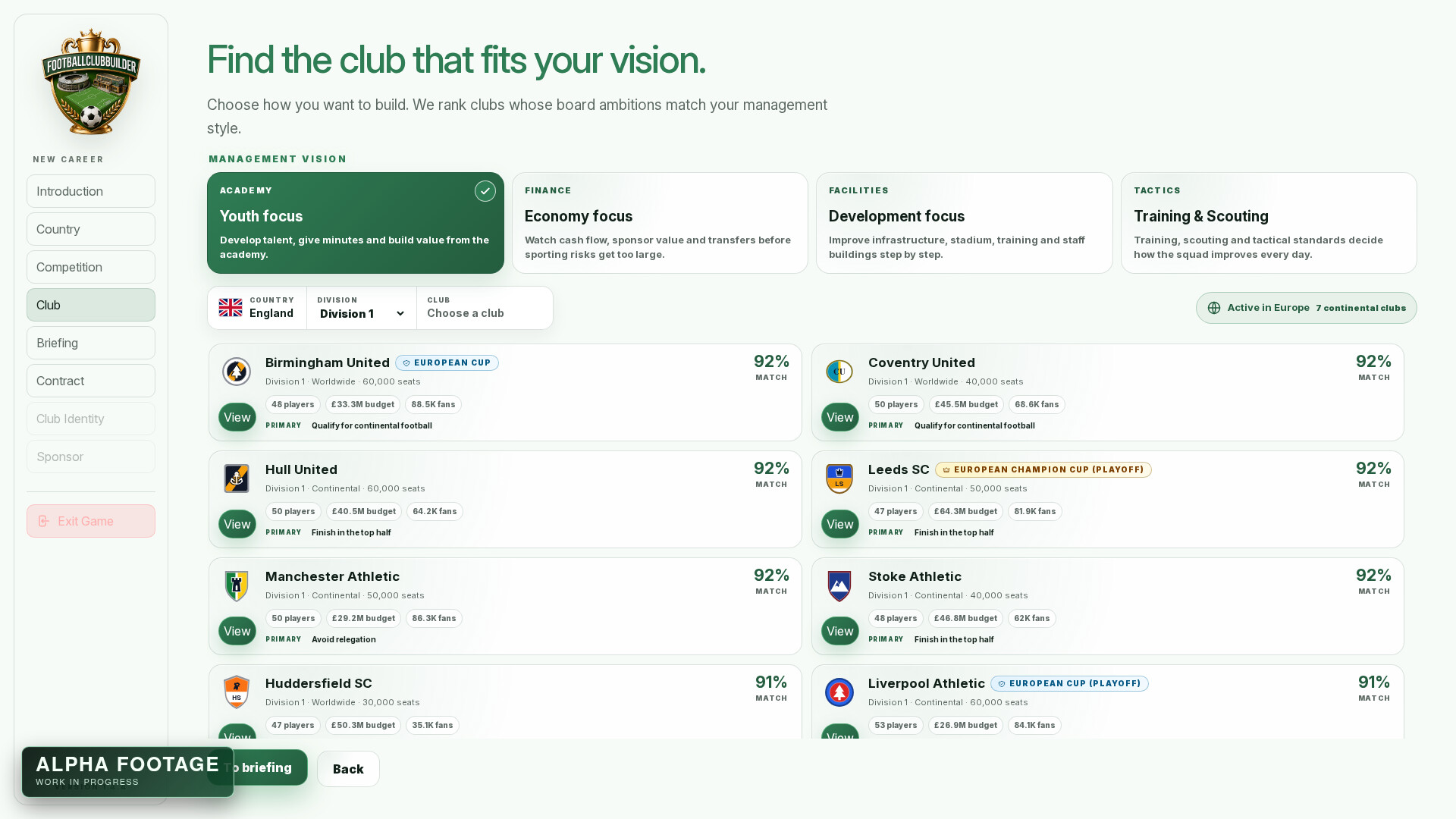The height and width of the screenshot is (819, 1456).
Task: Click the FootballClubBuilder logo
Action: coord(91,82)
